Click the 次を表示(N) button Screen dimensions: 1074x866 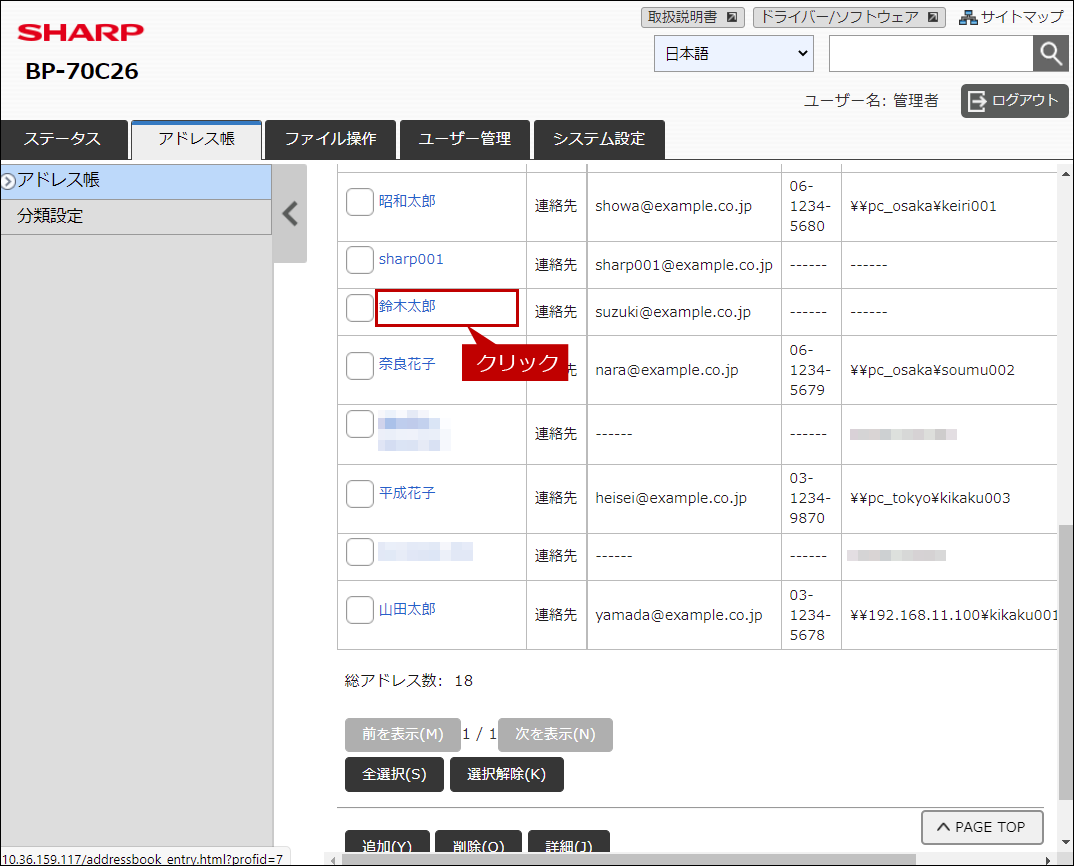click(555, 734)
